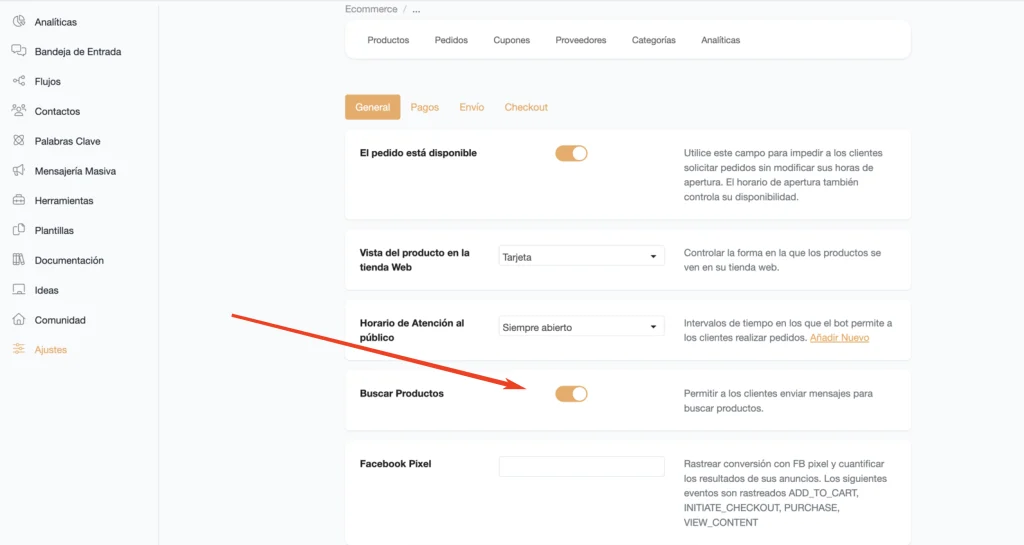Image resolution: width=1024 pixels, height=545 pixels.
Task: Expand the breadcrumb ellipsis after Ecommerce
Action: [x=416, y=10]
